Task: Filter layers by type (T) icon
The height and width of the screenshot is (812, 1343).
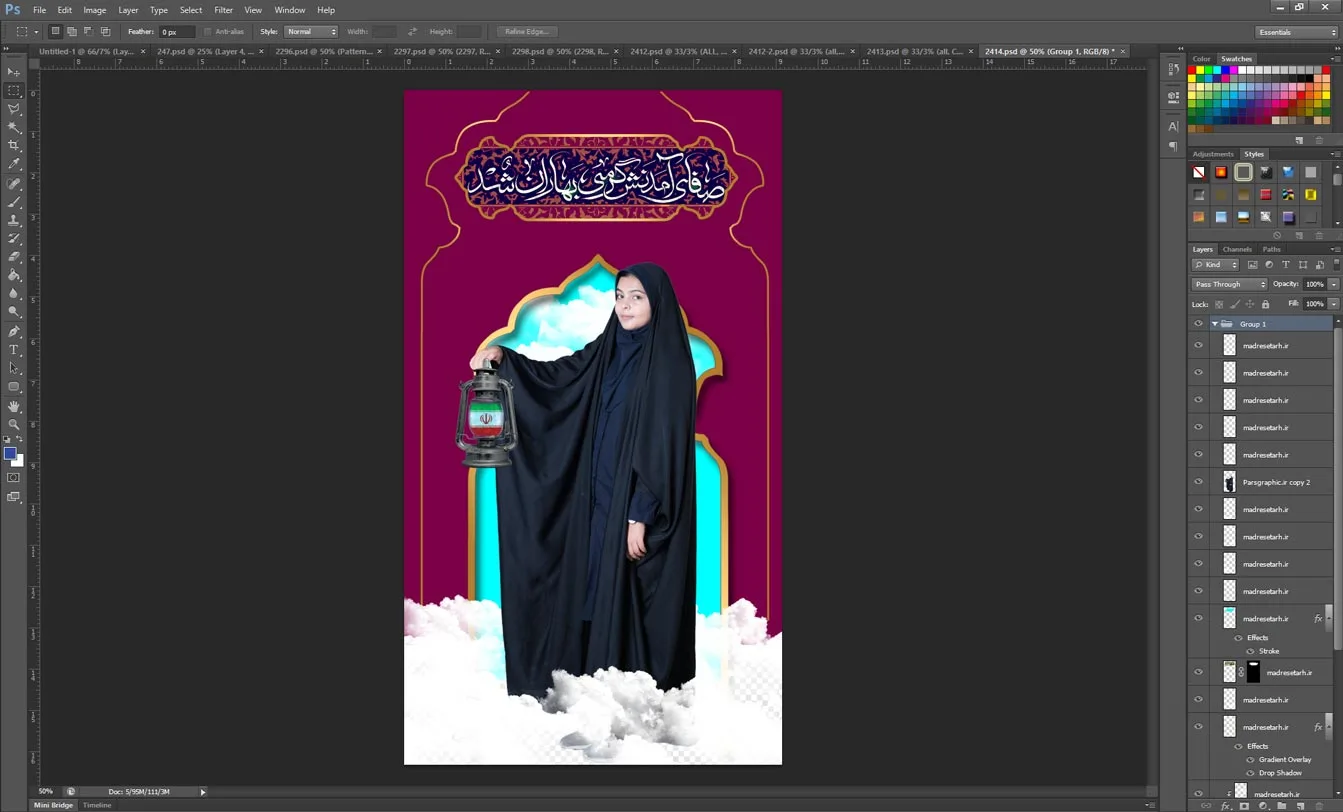Action: (1286, 265)
